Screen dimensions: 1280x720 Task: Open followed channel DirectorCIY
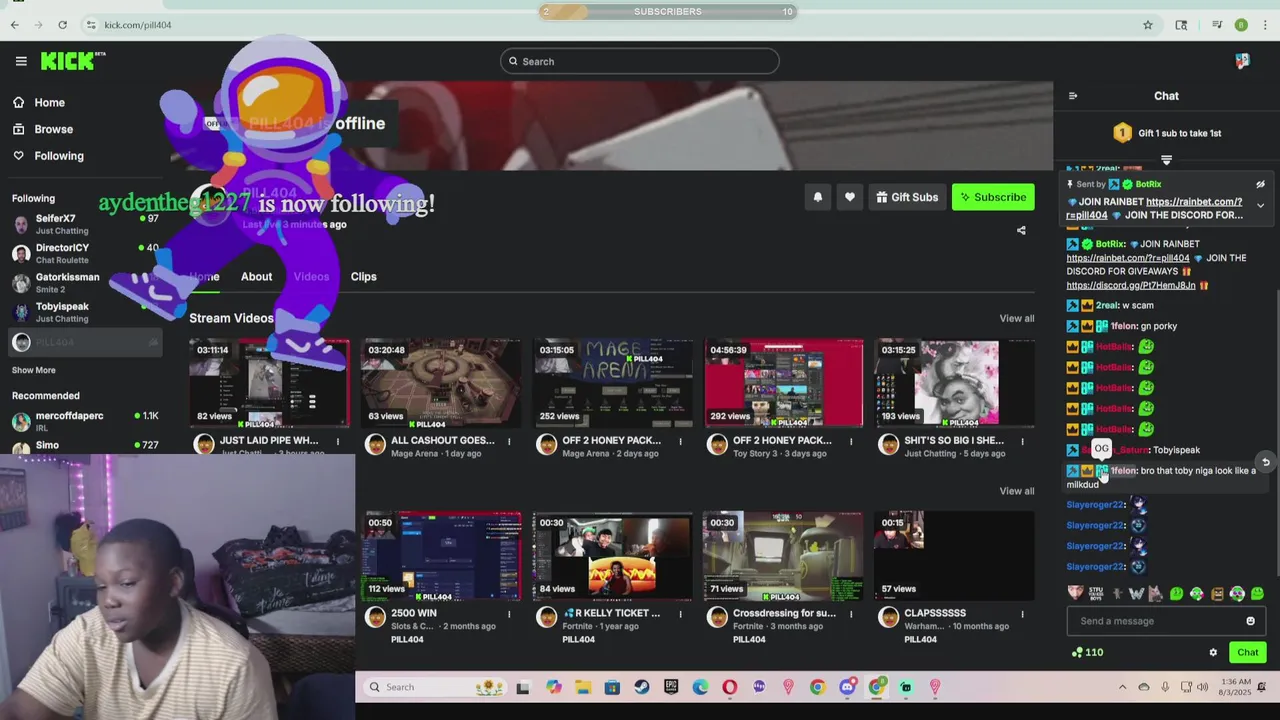(85, 253)
